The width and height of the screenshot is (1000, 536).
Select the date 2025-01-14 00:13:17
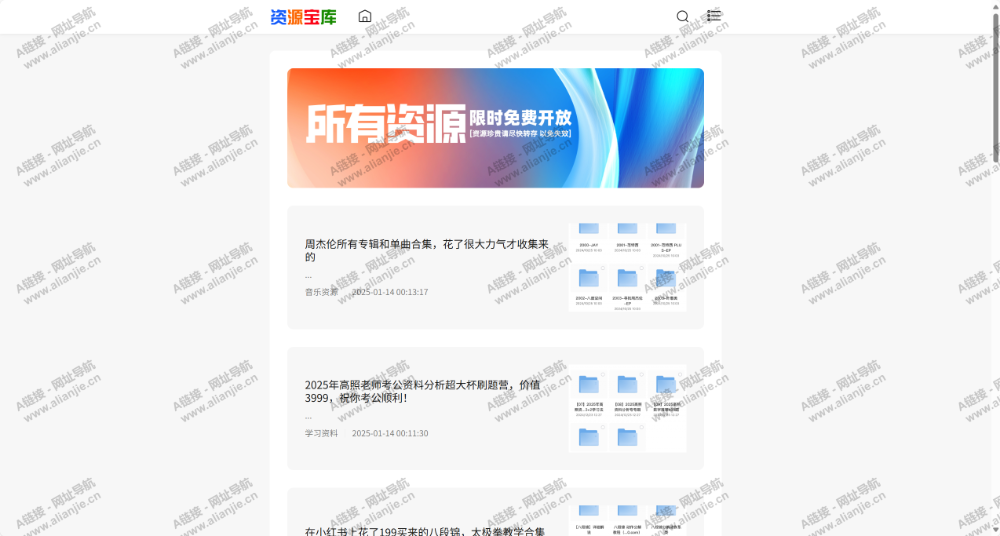click(x=390, y=292)
